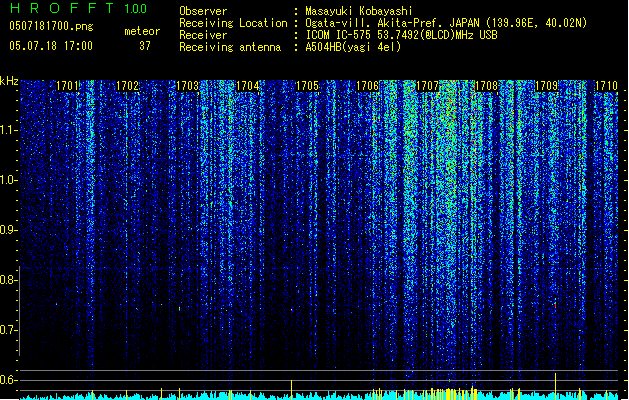Click the 1704 time marker

248,86
